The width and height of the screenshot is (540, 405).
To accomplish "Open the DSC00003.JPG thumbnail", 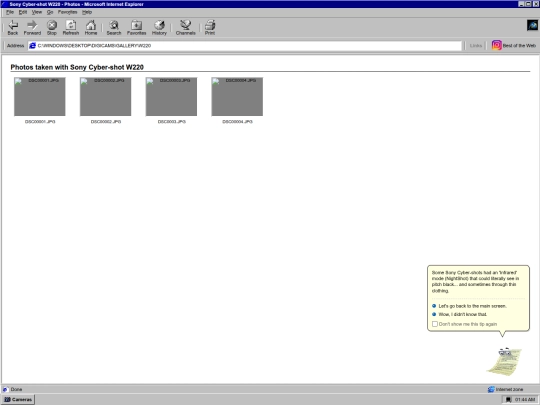I will 171,97.
